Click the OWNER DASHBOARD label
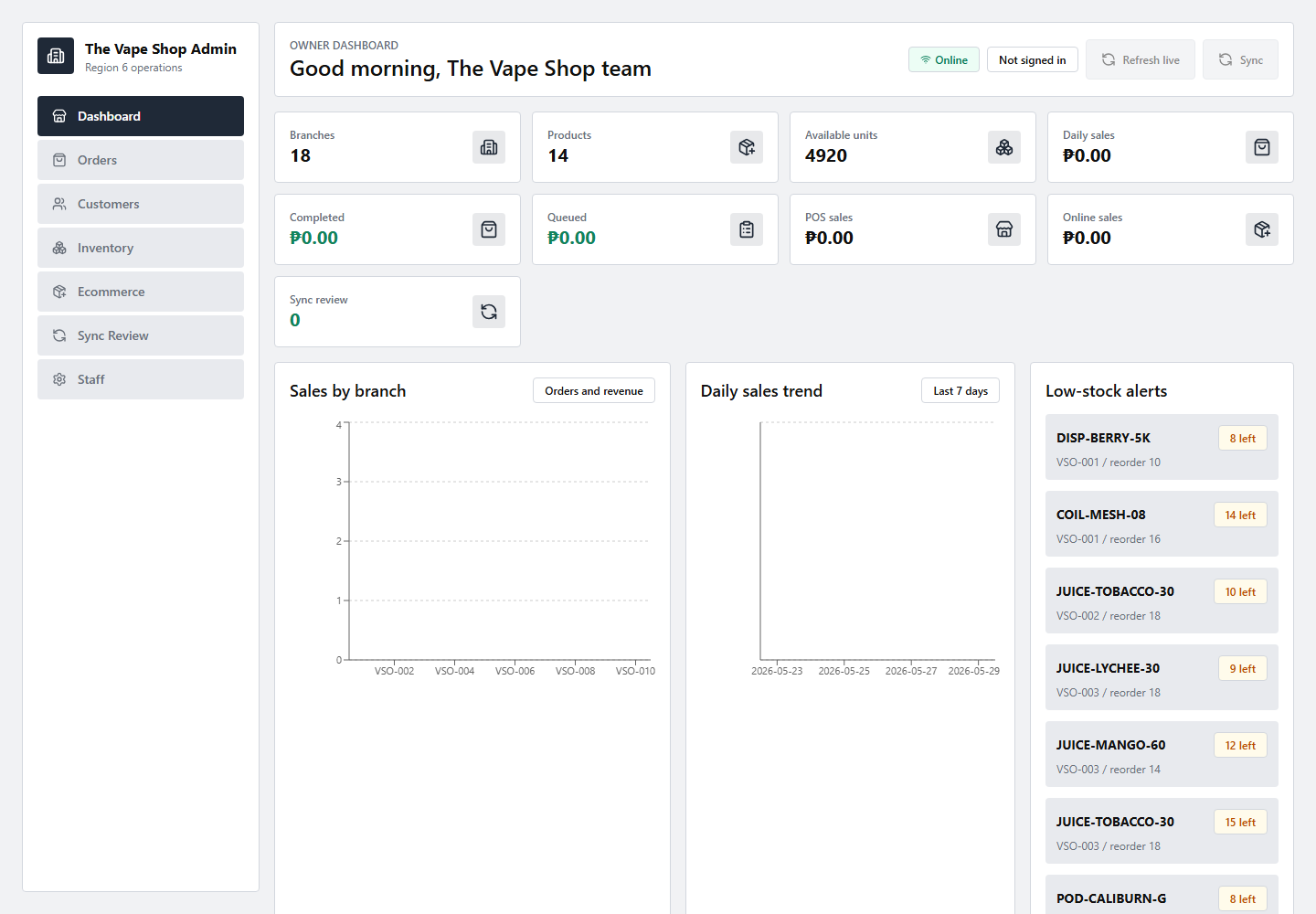Screen dimensions: 1316x914 click(x=344, y=45)
